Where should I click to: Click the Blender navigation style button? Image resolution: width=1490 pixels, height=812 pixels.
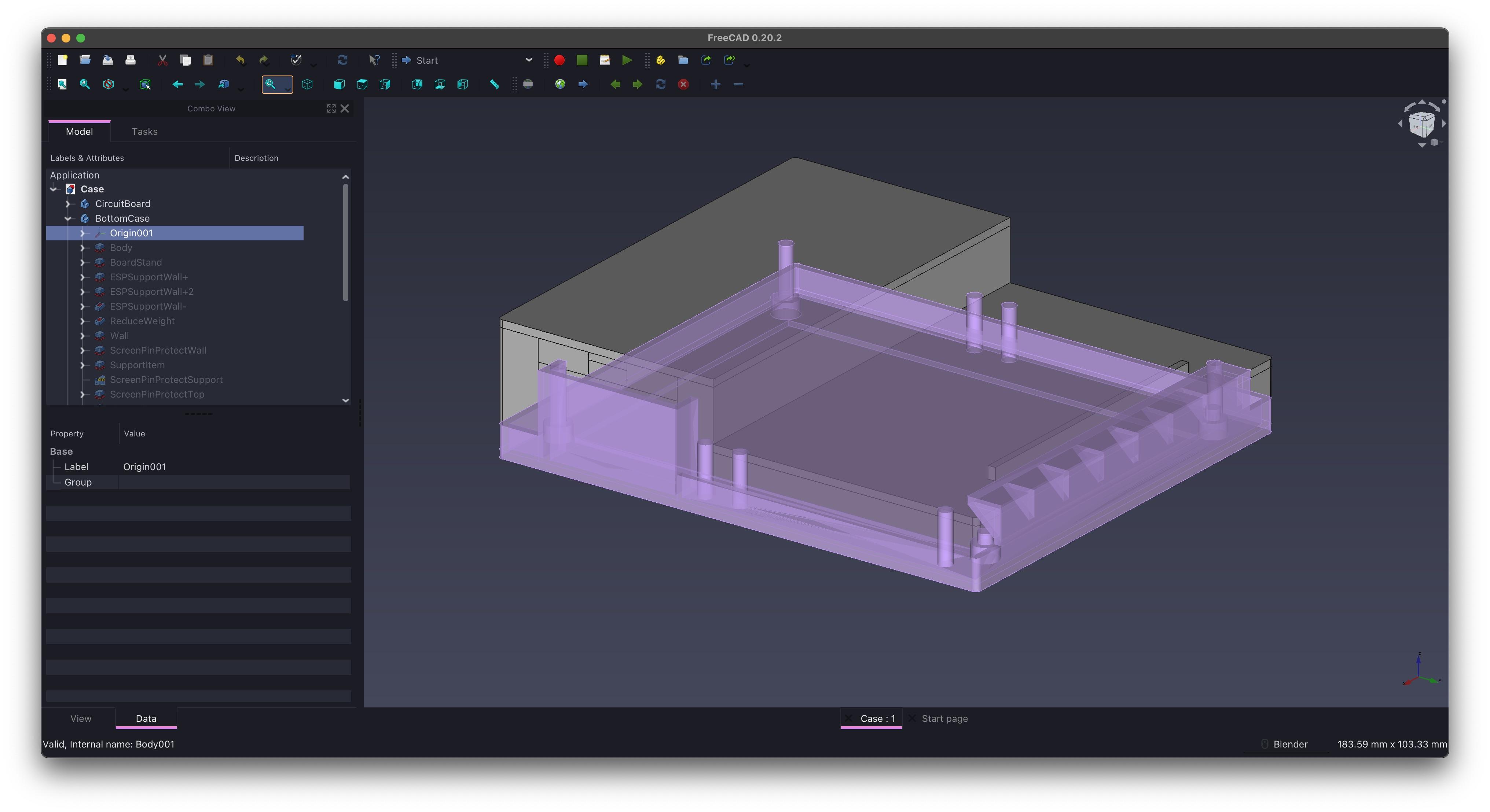(1288, 744)
